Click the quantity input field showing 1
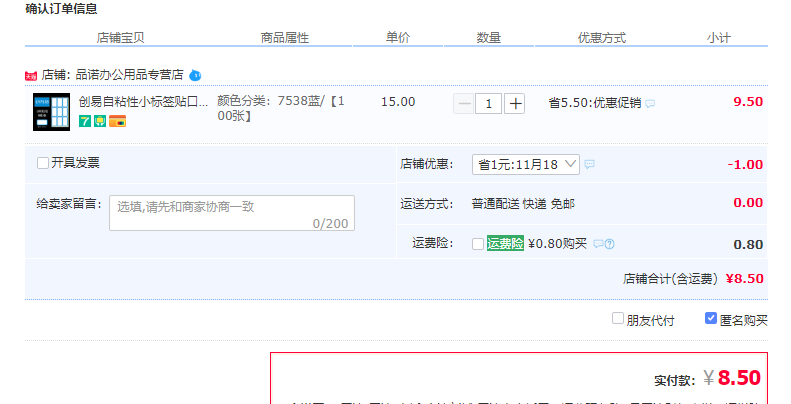 tap(488, 104)
